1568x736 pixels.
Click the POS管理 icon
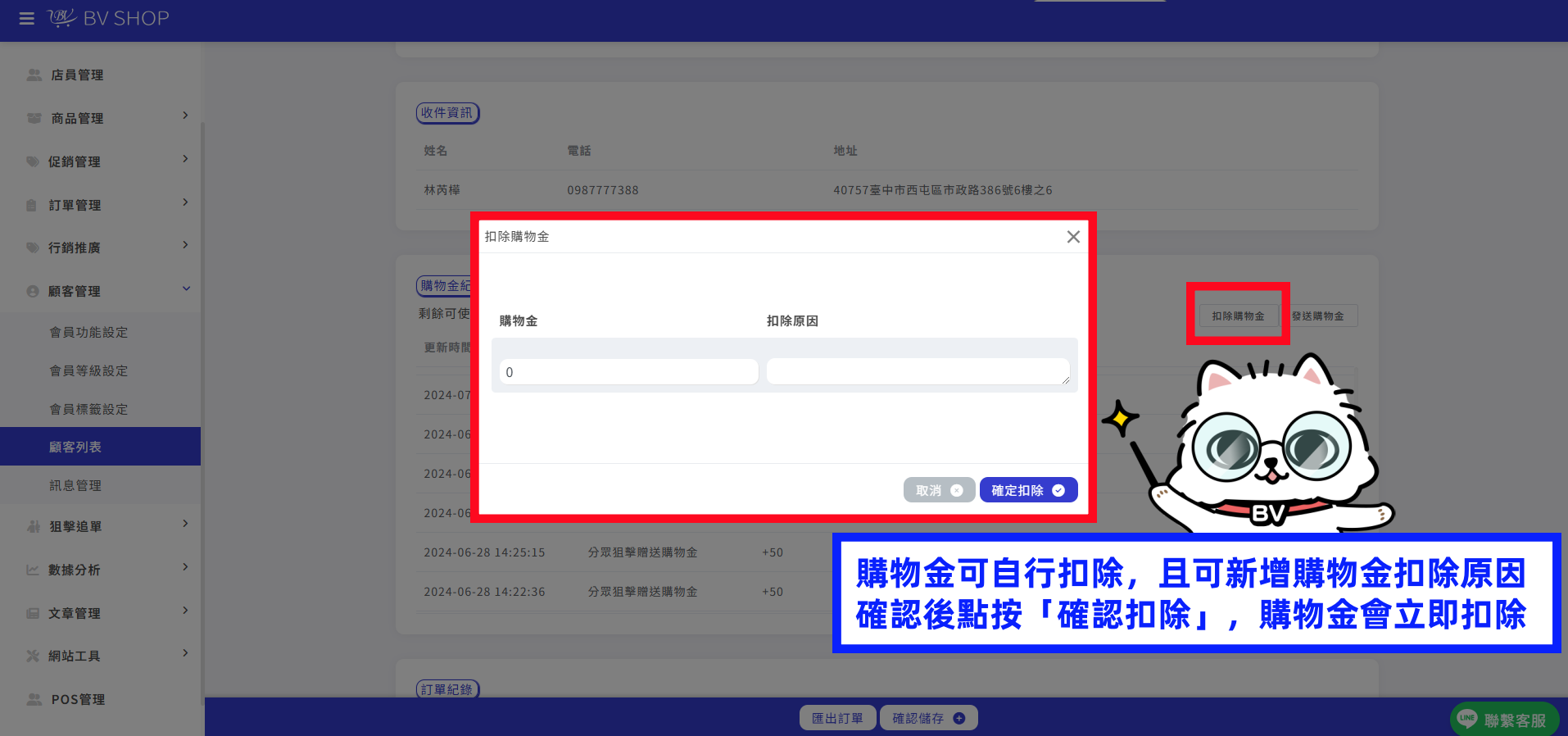coord(34,699)
